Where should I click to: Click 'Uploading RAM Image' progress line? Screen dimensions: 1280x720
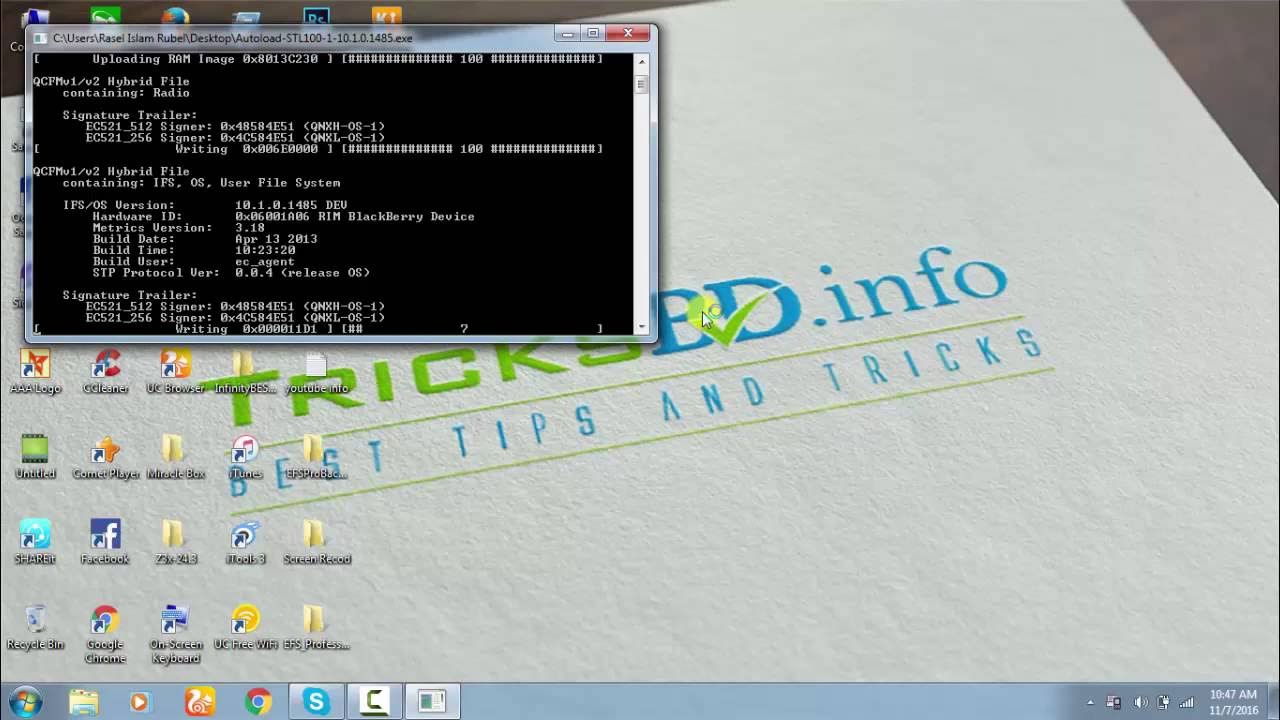318,59
